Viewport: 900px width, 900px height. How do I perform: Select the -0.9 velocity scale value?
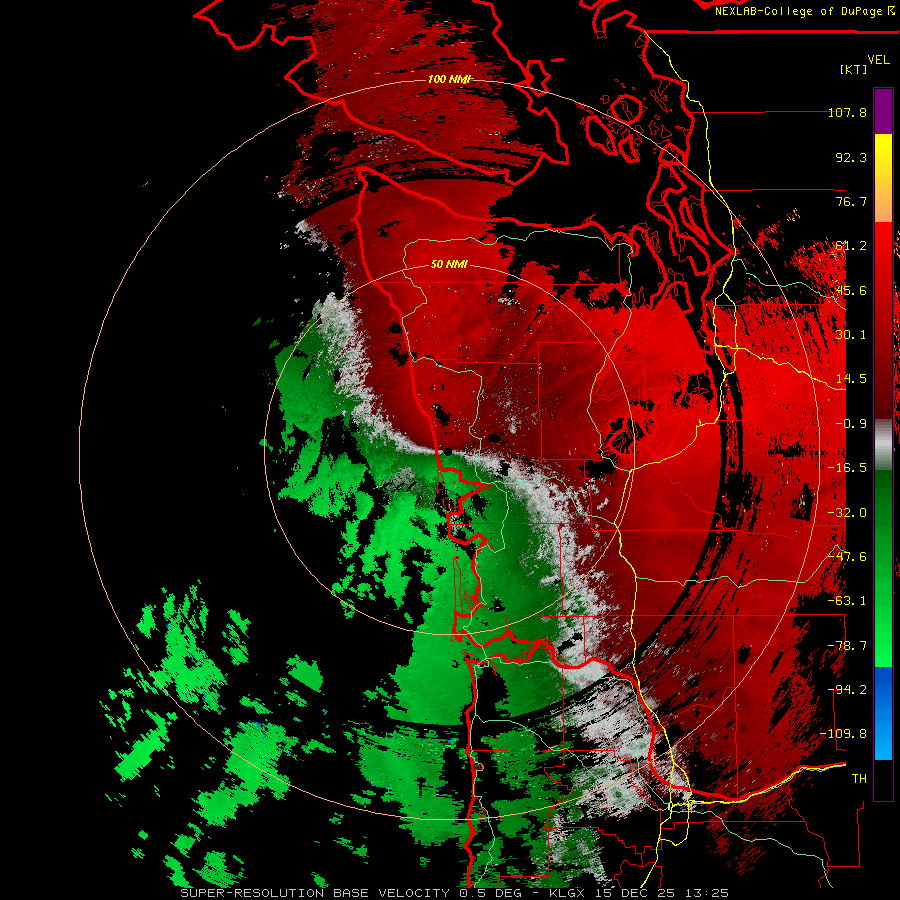pyautogui.click(x=851, y=424)
